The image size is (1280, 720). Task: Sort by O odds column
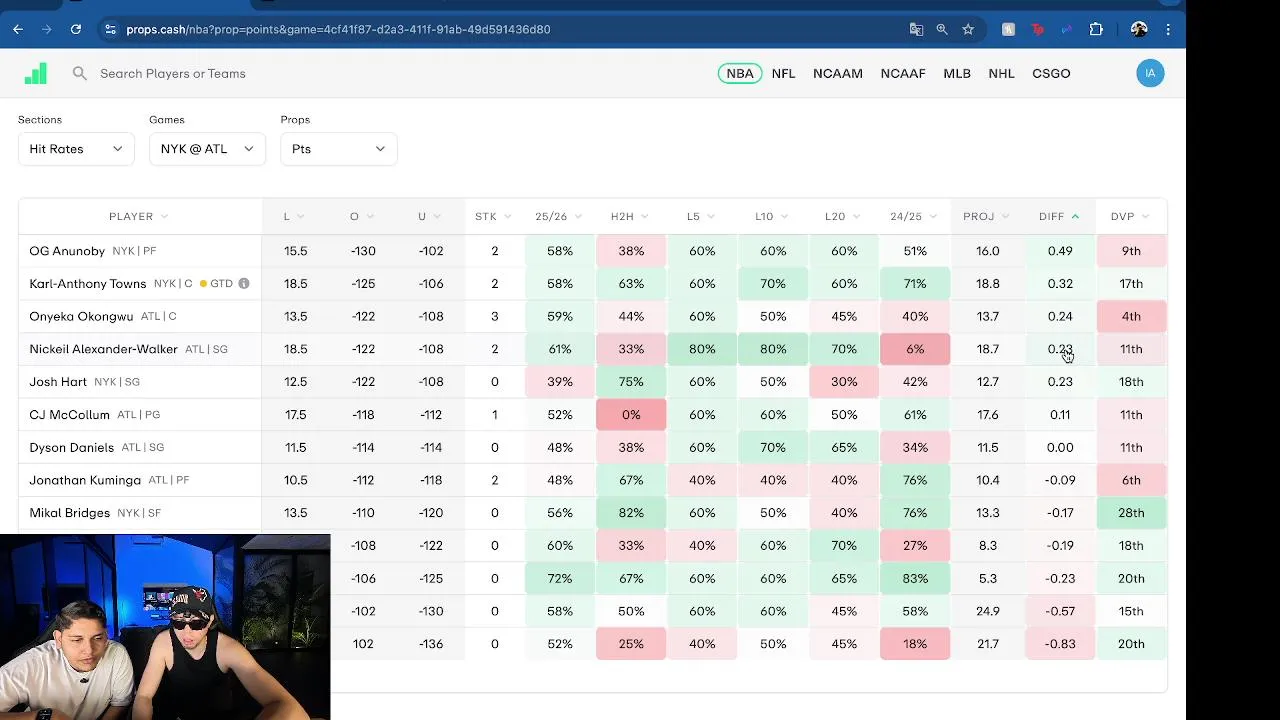pos(362,216)
